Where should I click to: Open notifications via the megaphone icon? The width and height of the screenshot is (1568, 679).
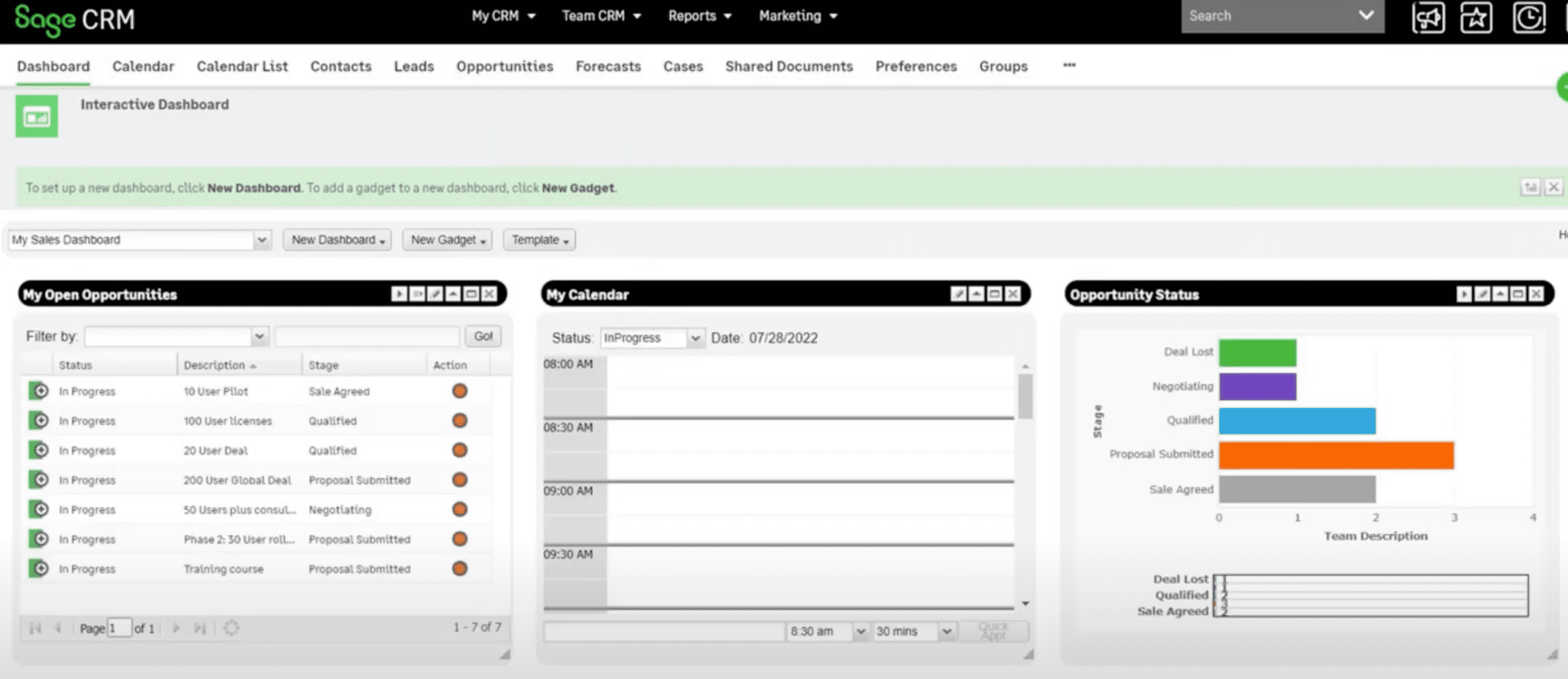pyautogui.click(x=1428, y=17)
